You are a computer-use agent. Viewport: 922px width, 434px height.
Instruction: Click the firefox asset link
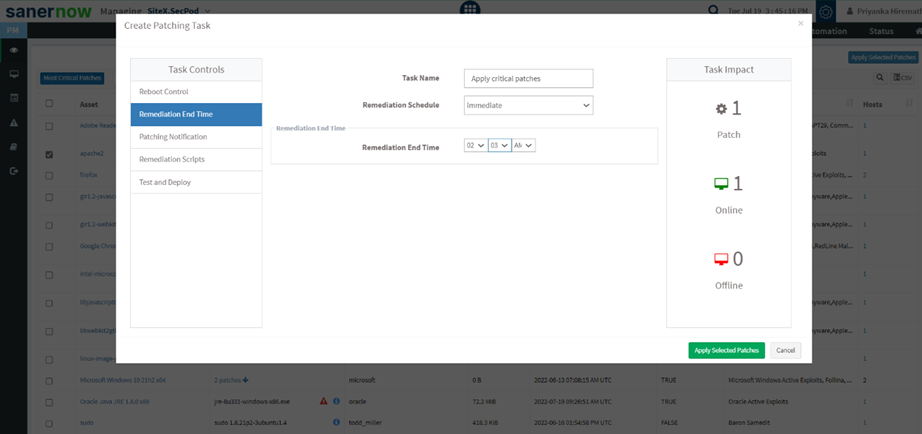pos(88,175)
